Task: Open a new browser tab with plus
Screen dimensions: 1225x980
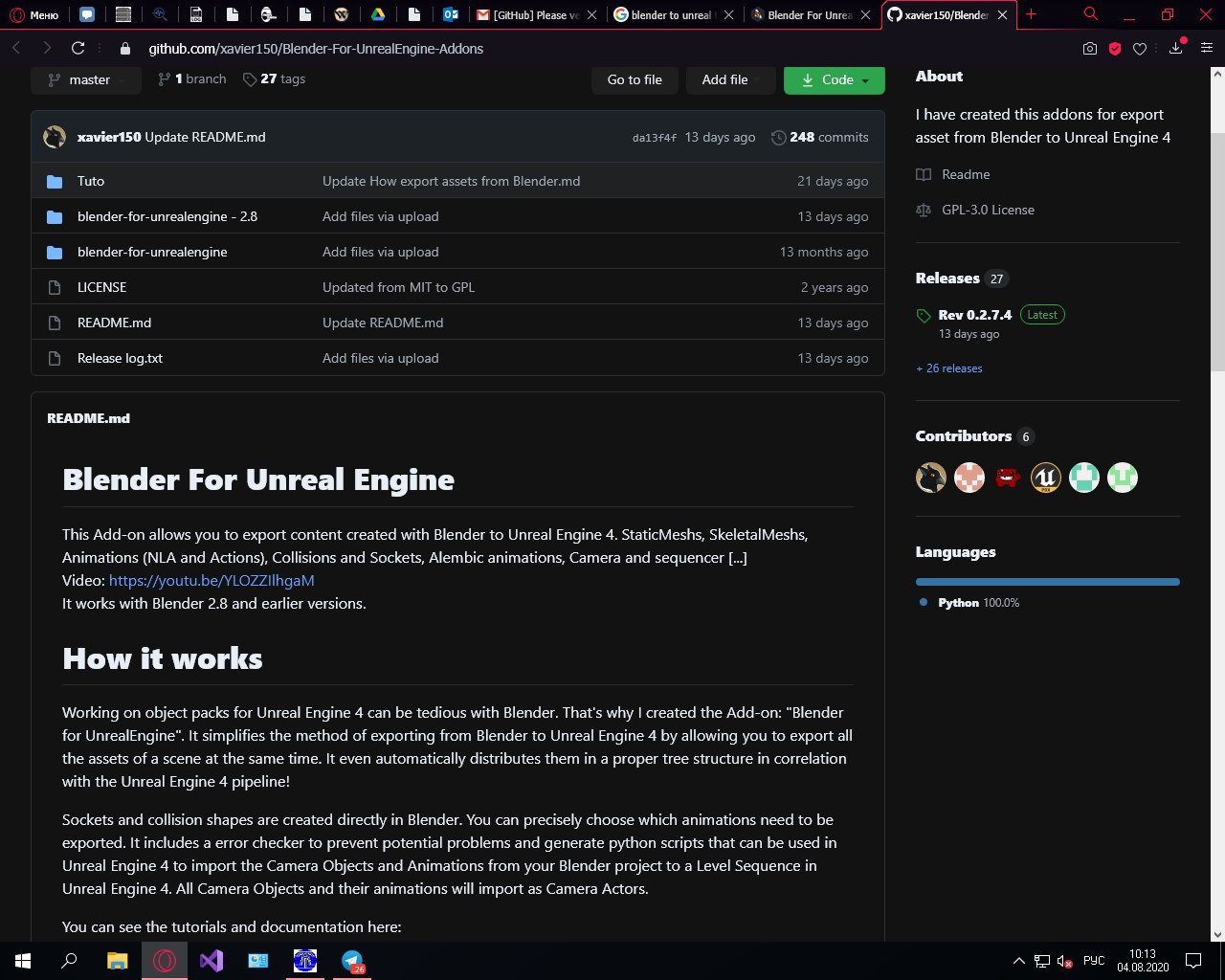Action: 1031,14
